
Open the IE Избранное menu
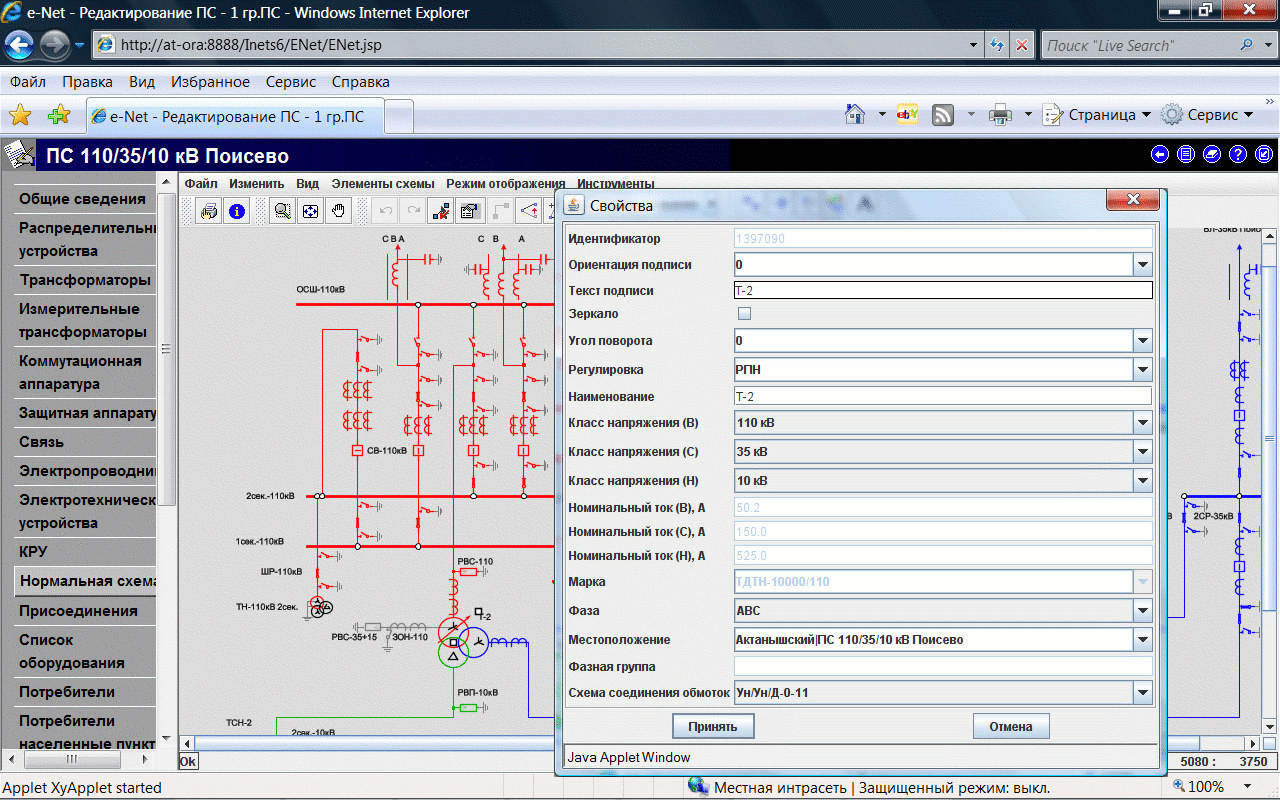(x=210, y=82)
